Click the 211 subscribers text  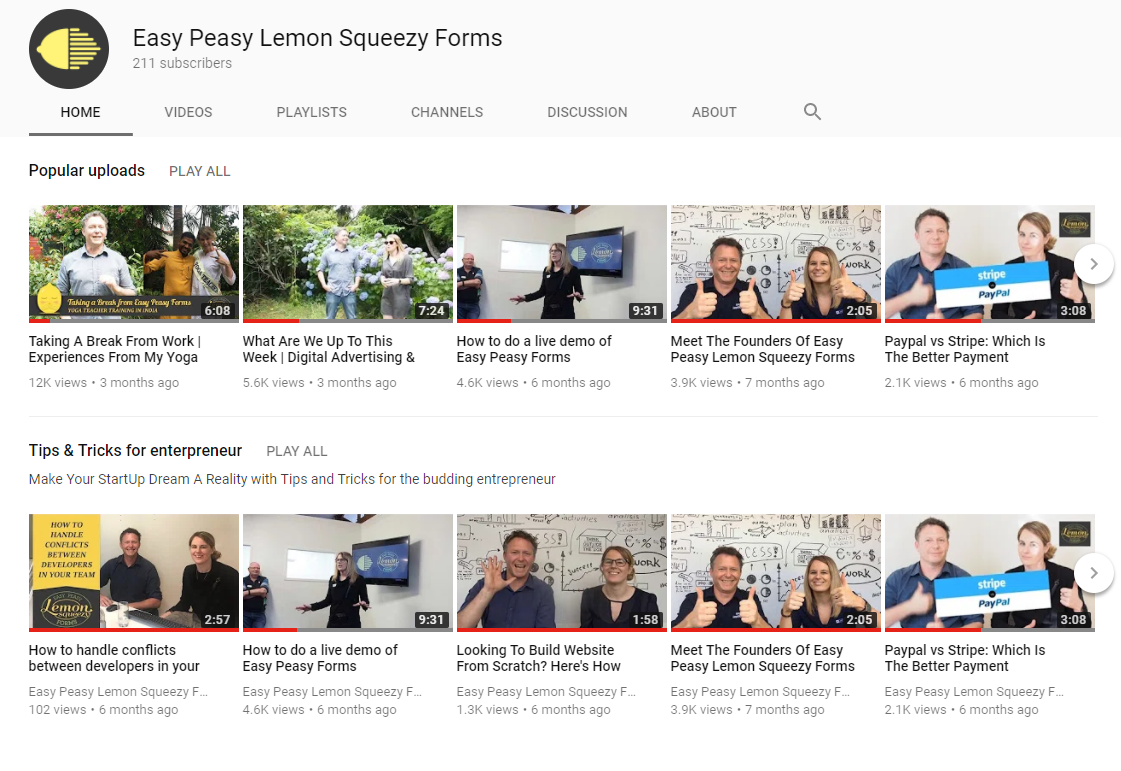(182, 63)
